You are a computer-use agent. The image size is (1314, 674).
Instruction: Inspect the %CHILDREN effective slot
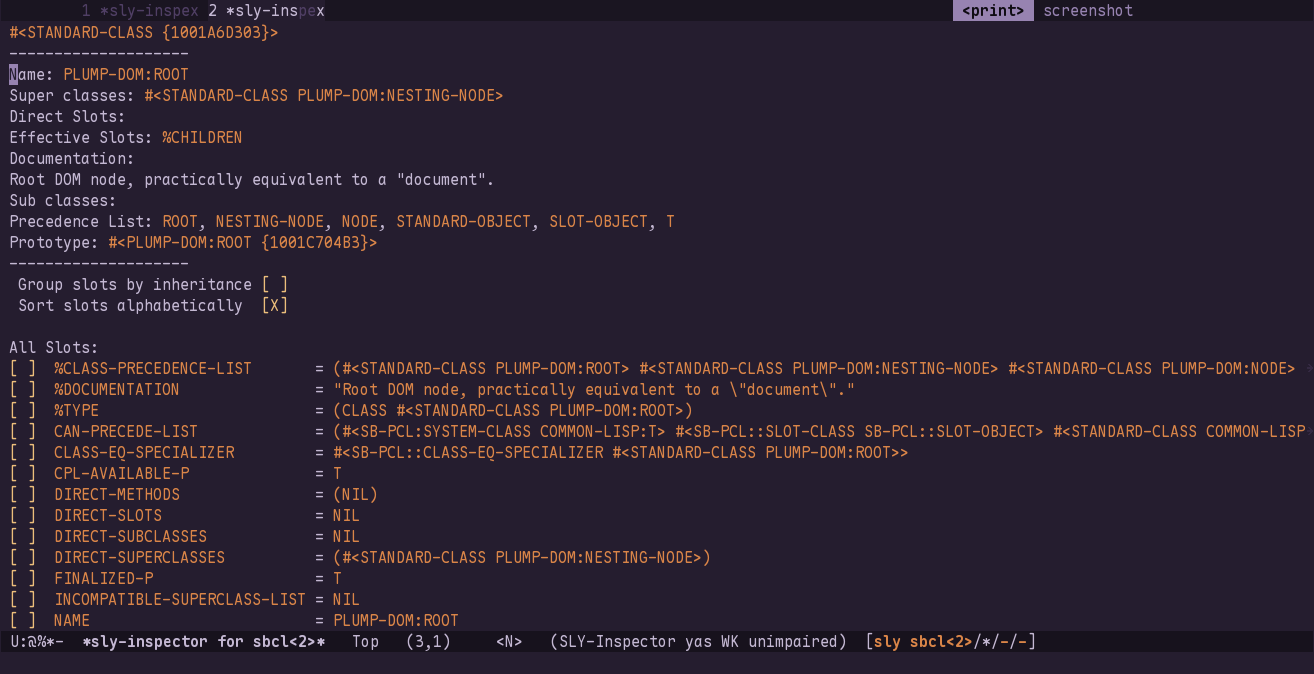[x=202, y=138]
